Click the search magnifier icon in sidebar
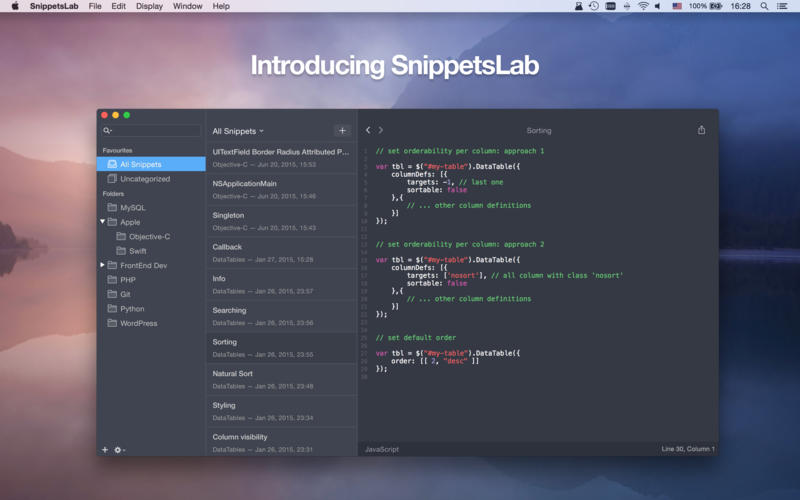 [107, 131]
